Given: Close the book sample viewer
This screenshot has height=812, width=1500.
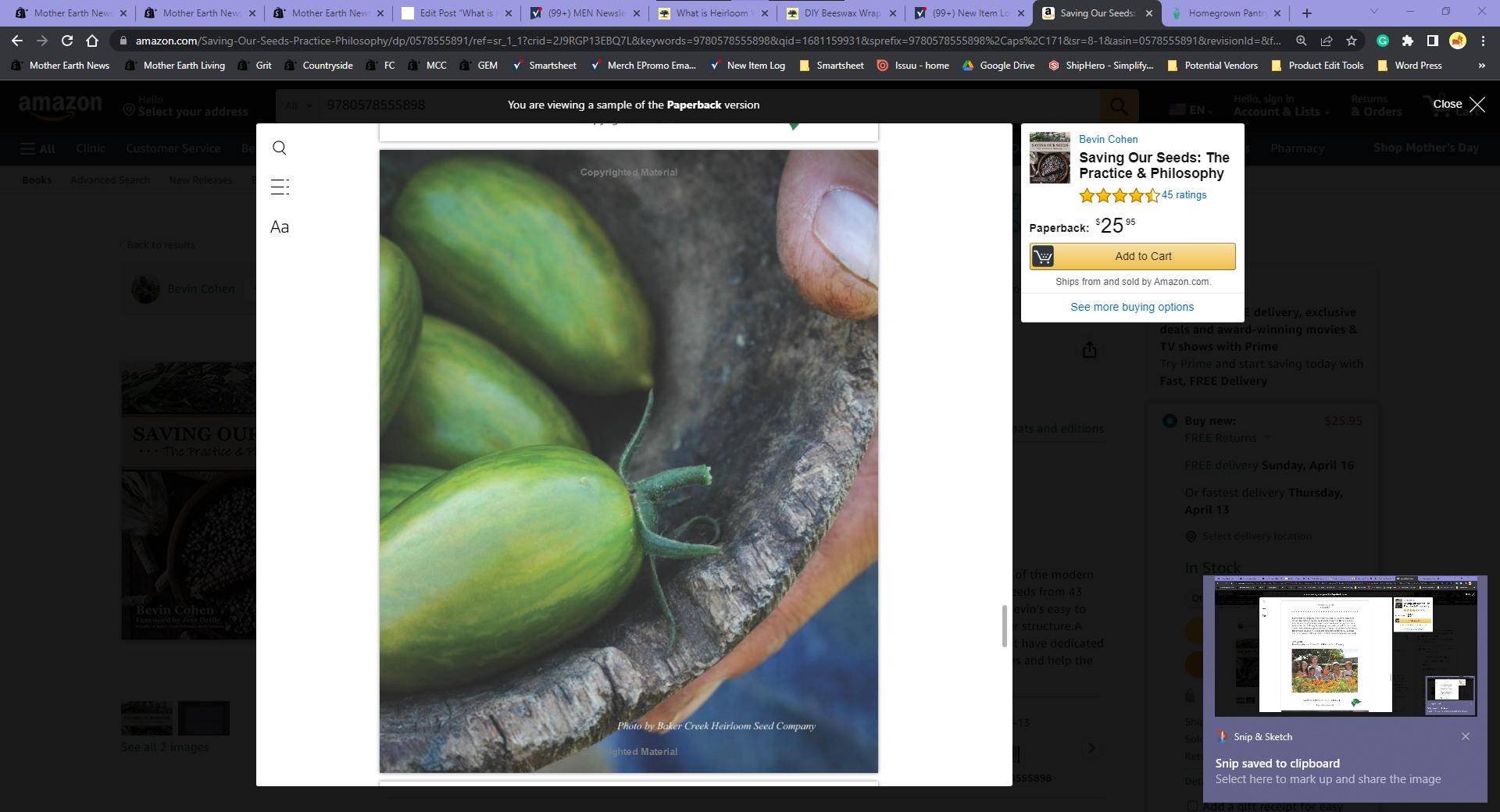Looking at the screenshot, I should (x=1459, y=105).
